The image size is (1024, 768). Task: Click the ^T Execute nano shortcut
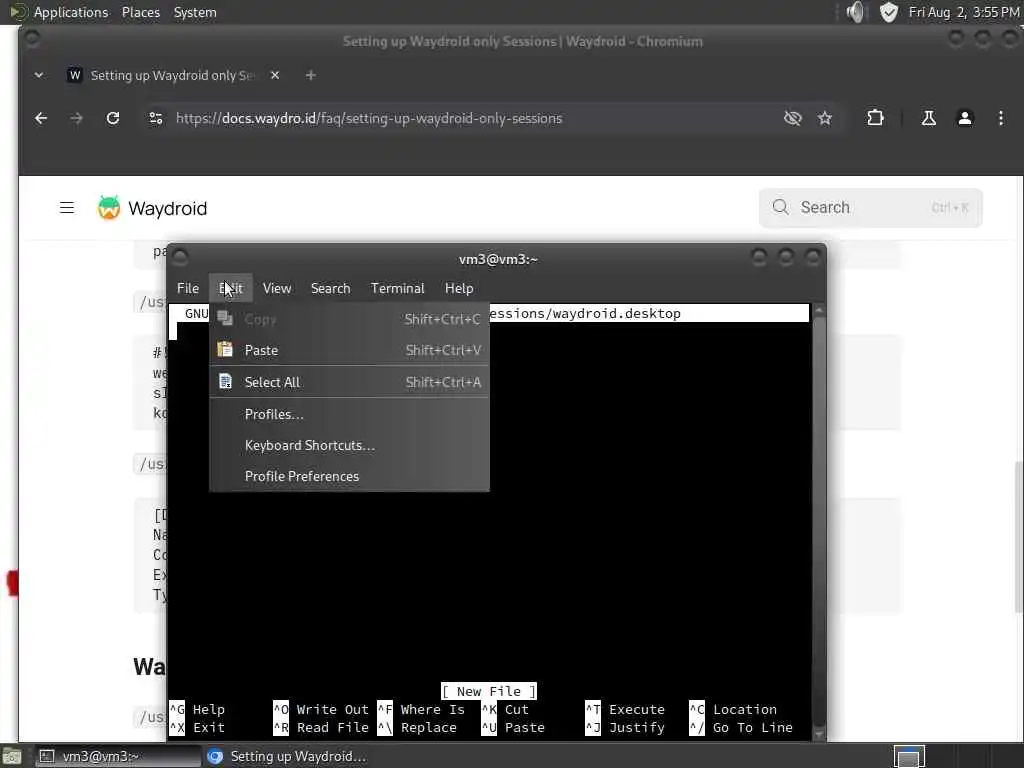click(x=625, y=709)
